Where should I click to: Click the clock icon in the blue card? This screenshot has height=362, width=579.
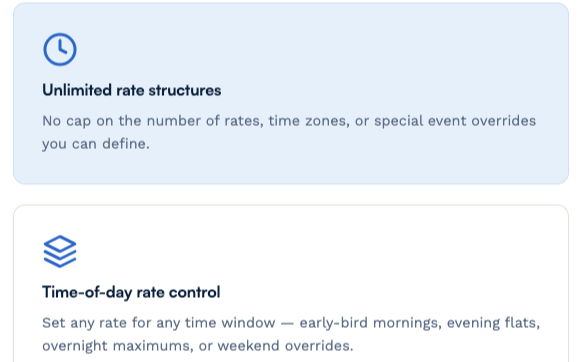(60, 49)
